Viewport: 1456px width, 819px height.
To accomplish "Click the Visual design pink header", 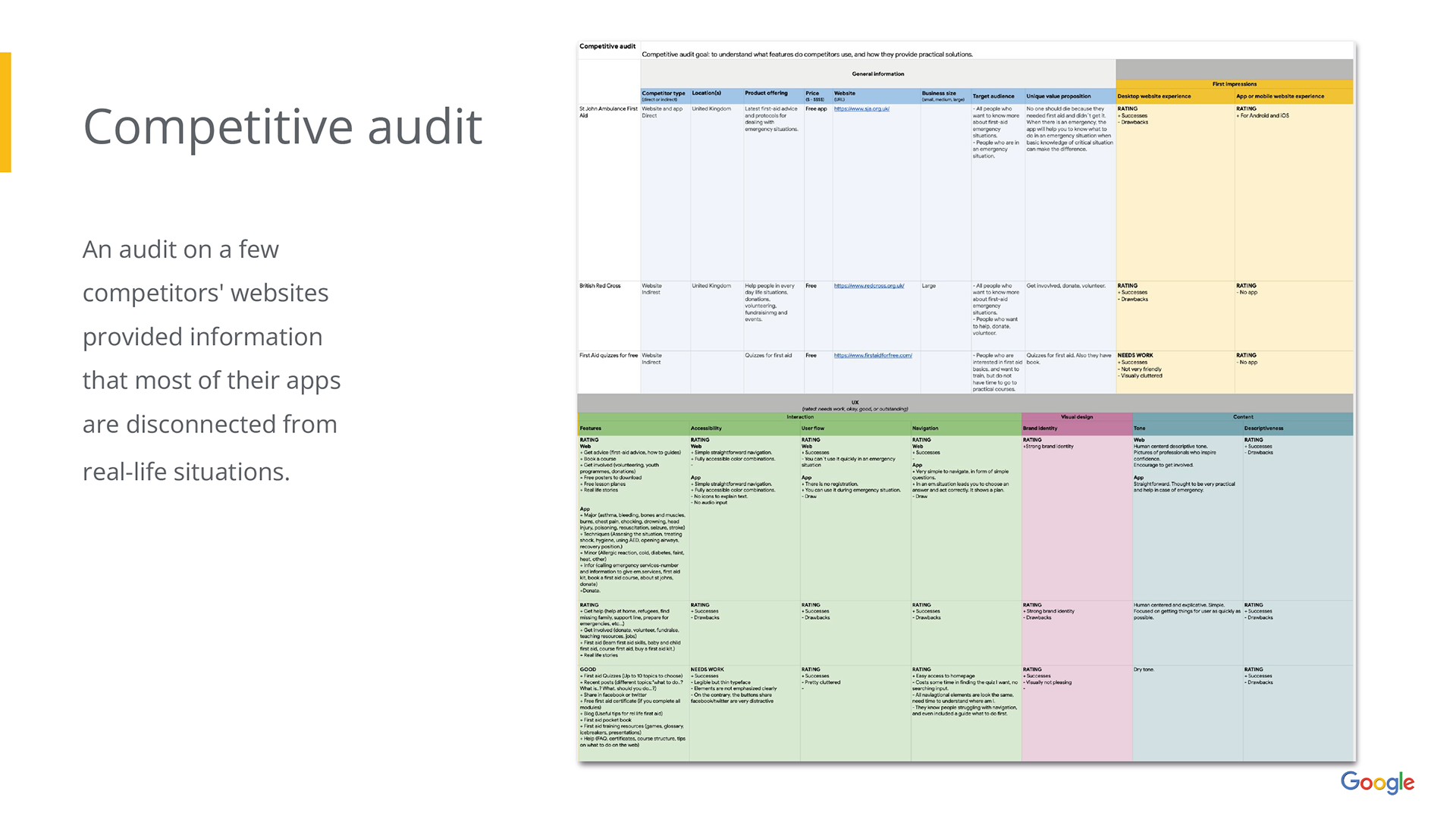I will (1076, 417).
